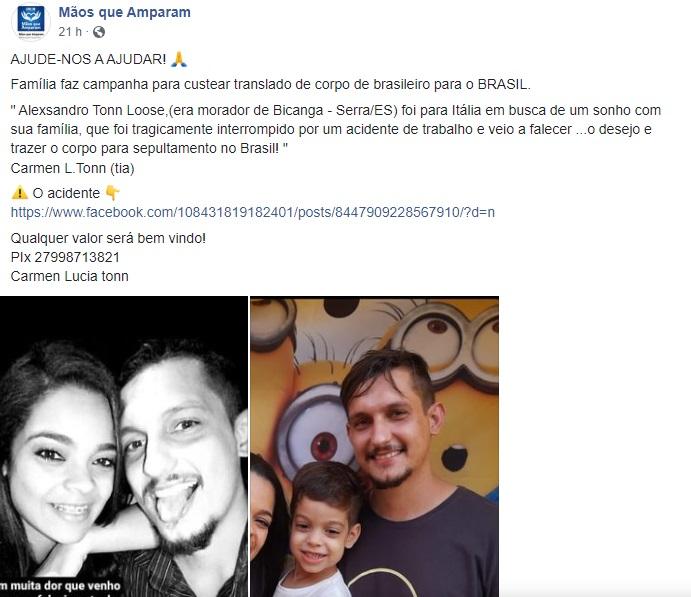Click the Carmen L.Tonn (tia) signature
This screenshot has height=597, width=691.
coord(72,168)
